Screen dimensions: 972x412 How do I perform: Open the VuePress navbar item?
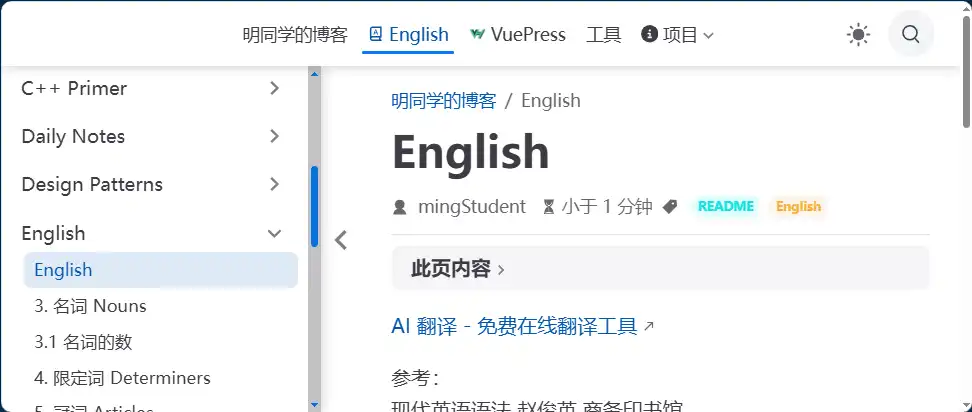pyautogui.click(x=518, y=35)
